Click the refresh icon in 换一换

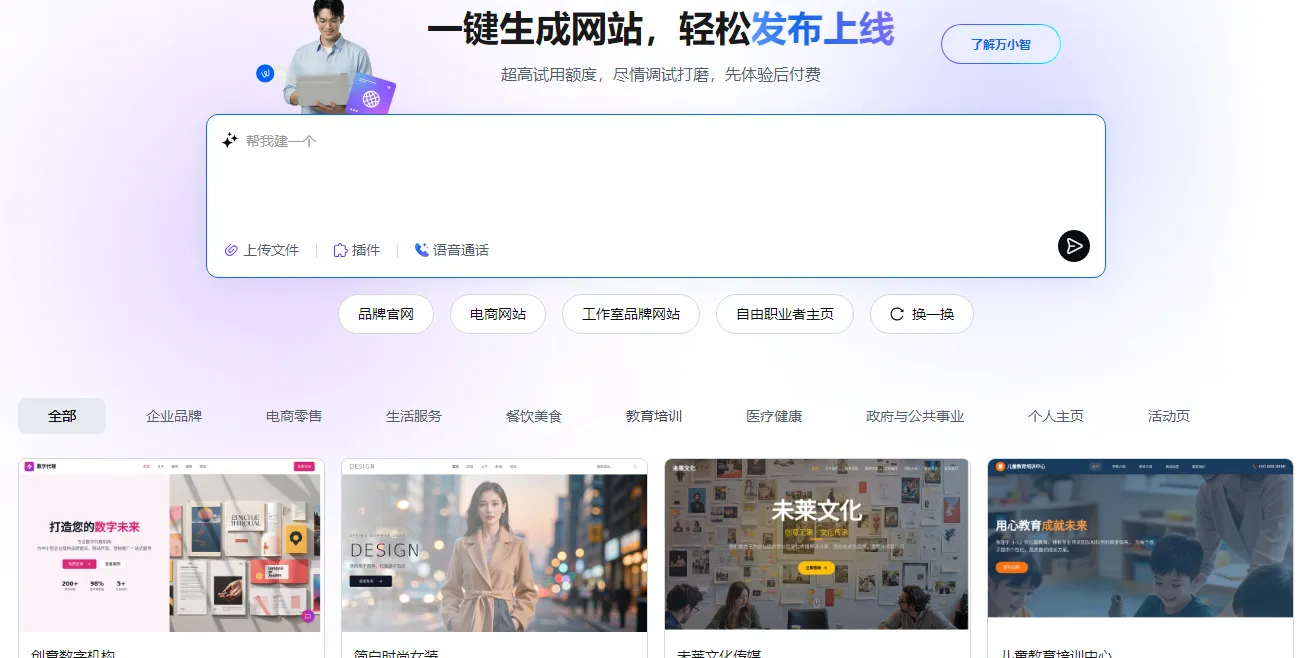897,314
